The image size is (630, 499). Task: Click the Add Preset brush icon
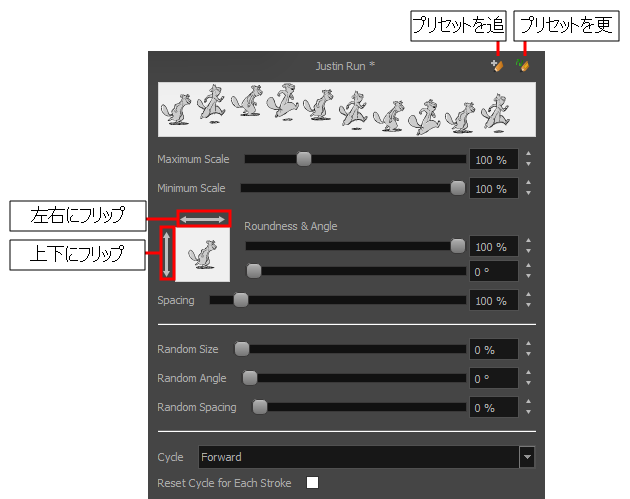tap(497, 65)
